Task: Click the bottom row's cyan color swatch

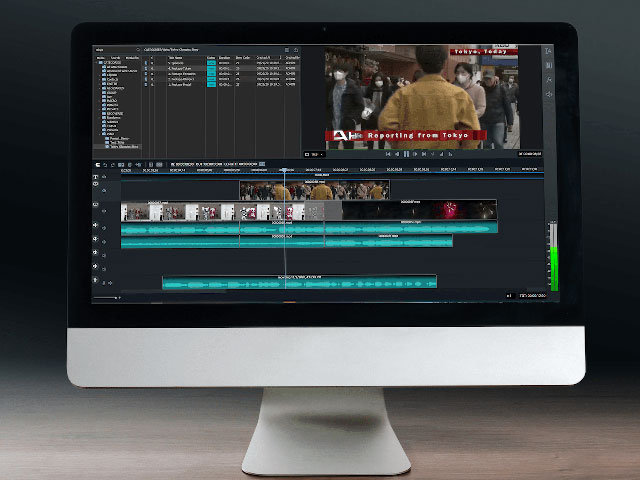Action: [x=211, y=84]
